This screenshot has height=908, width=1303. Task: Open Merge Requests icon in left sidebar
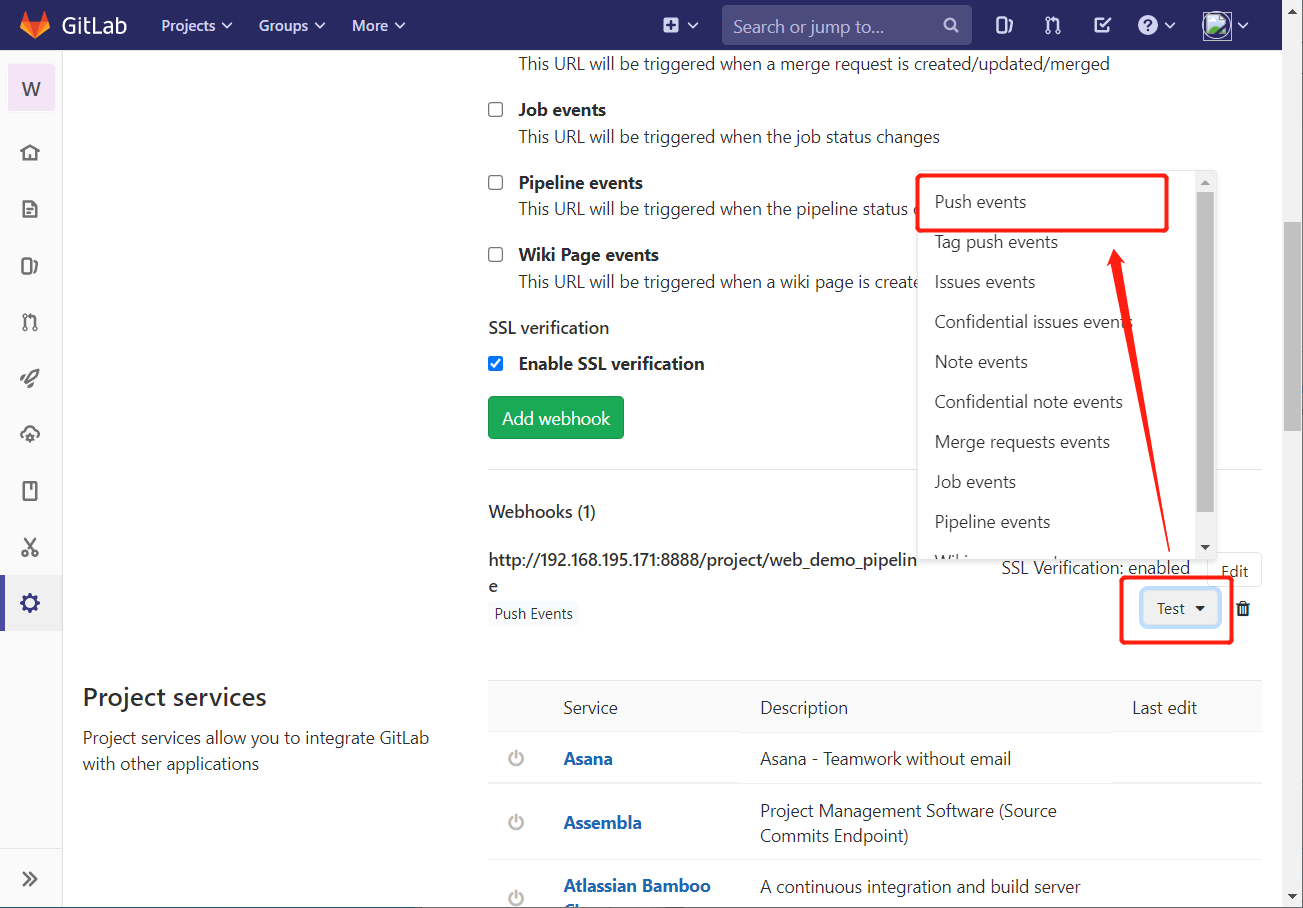(x=30, y=322)
